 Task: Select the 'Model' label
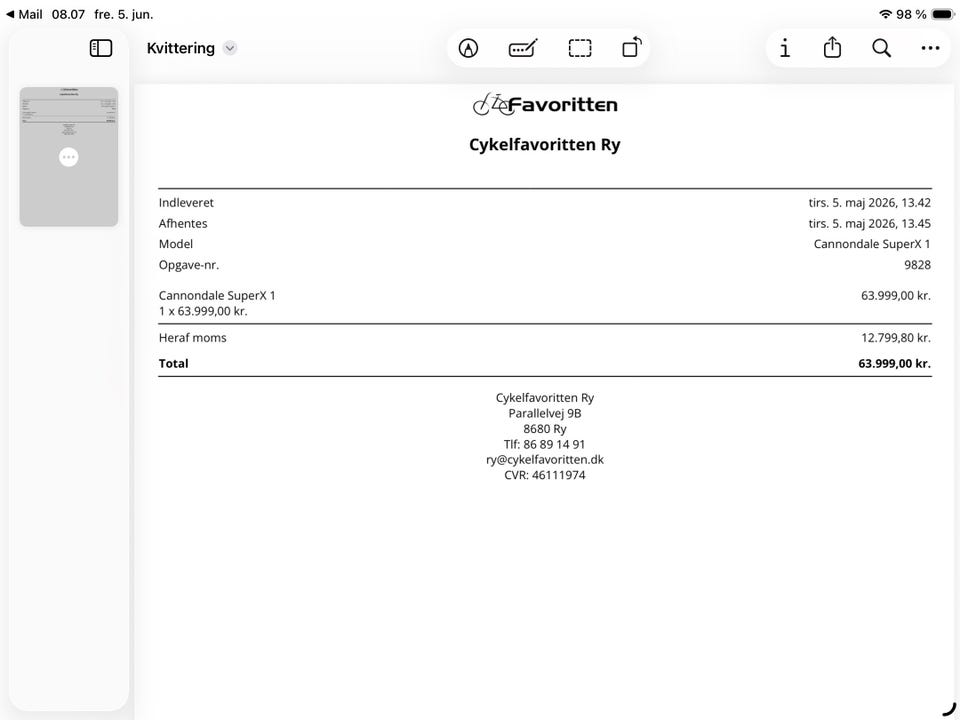click(176, 244)
